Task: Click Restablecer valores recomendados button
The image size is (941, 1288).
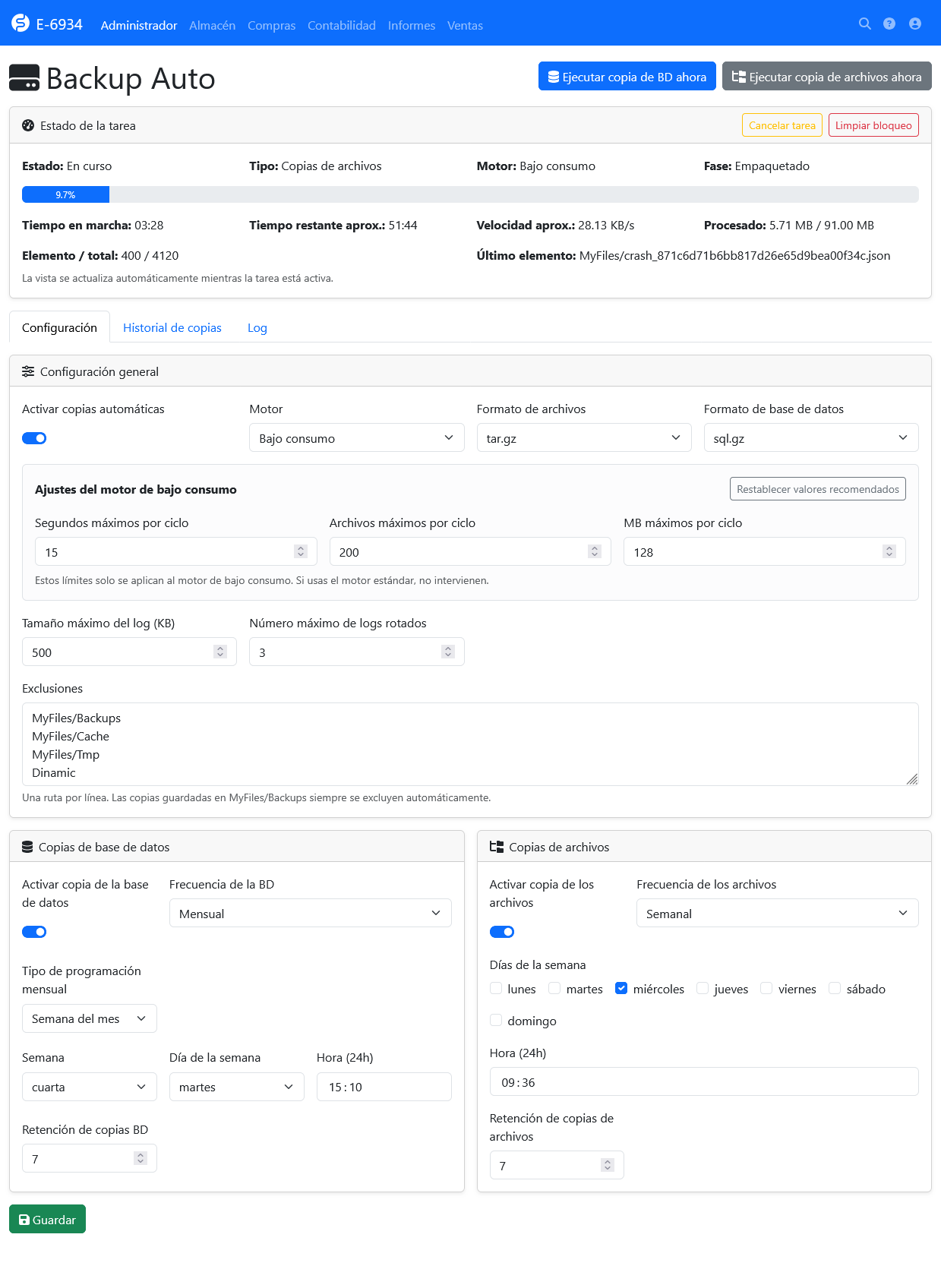Action: (x=817, y=489)
